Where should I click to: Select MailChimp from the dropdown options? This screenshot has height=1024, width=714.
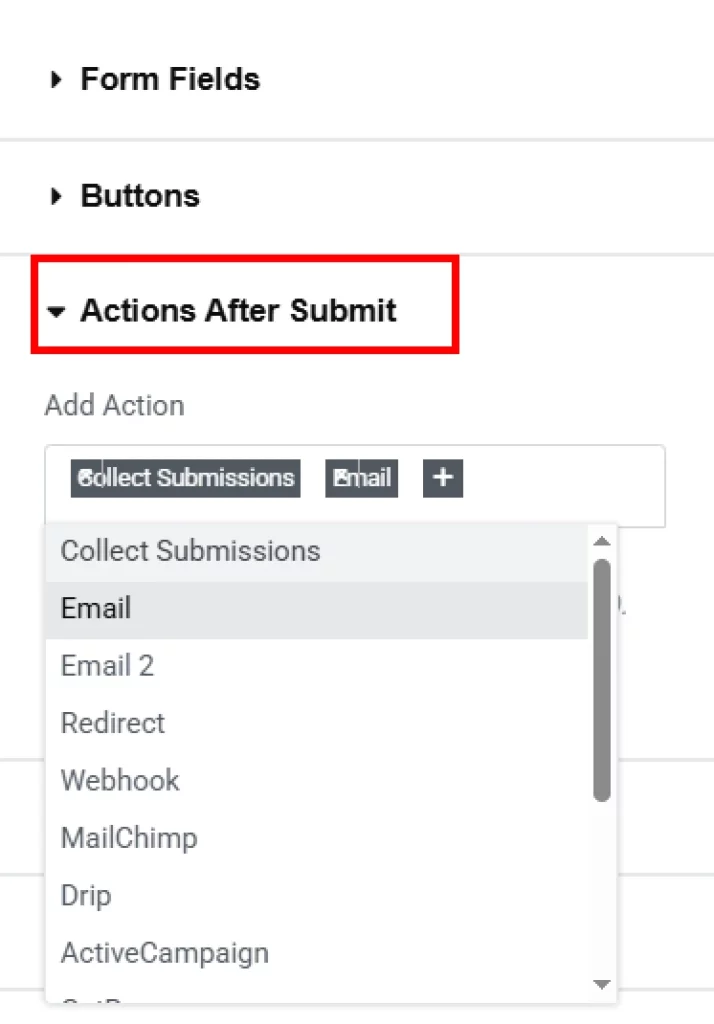click(x=128, y=838)
